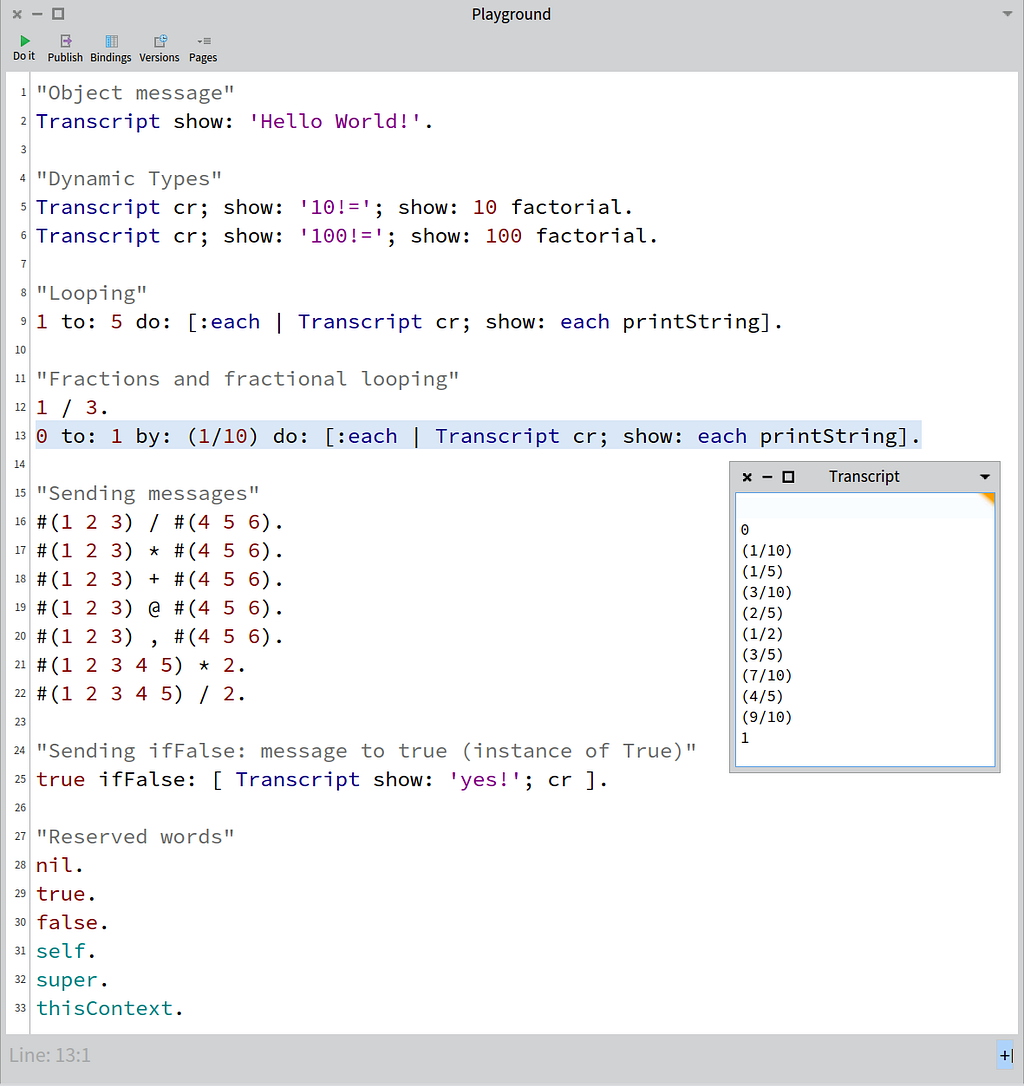Click the array multiplication on line 17
The height and width of the screenshot is (1086, 1024).
pos(160,551)
